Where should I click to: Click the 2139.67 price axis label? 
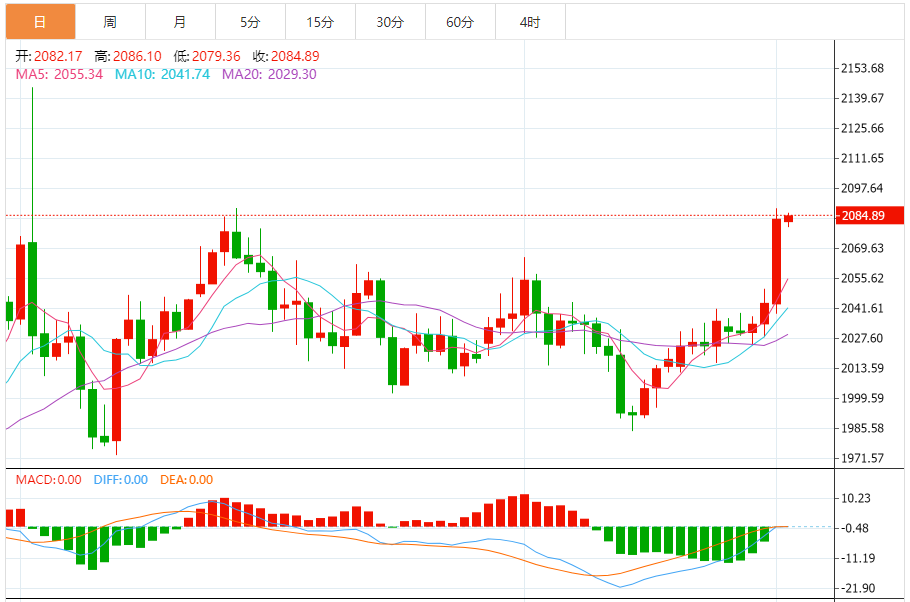click(862, 98)
